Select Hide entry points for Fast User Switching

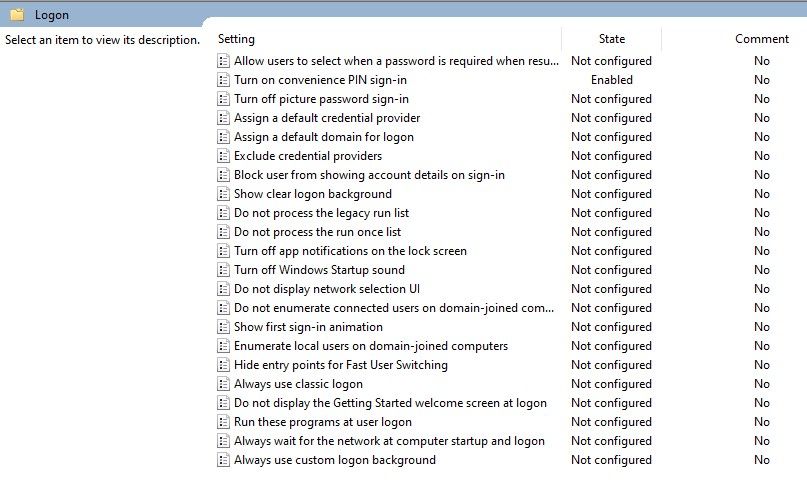(341, 365)
